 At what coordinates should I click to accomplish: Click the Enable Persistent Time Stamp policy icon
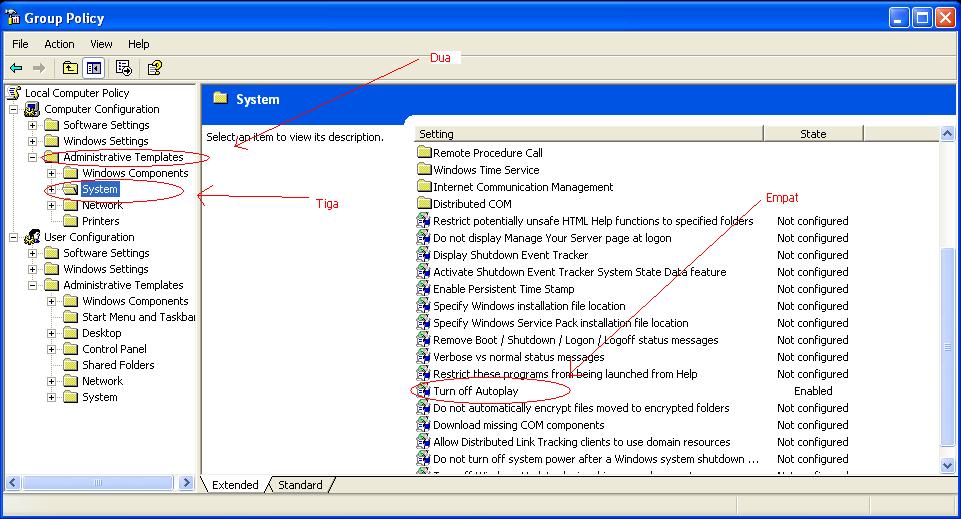pos(424,289)
